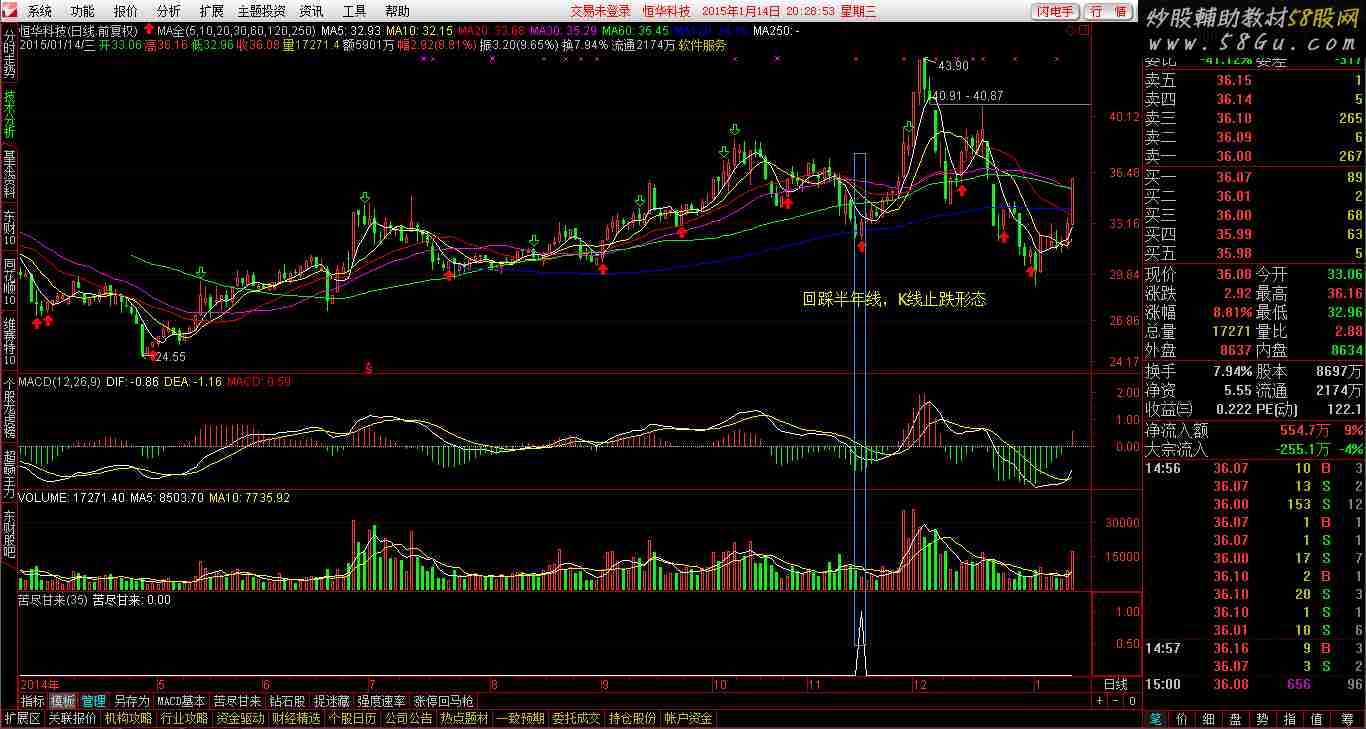Viewport: 1366px width, 729px height.
Task: Select the 苦尽甘来 template
Action: tap(237, 701)
